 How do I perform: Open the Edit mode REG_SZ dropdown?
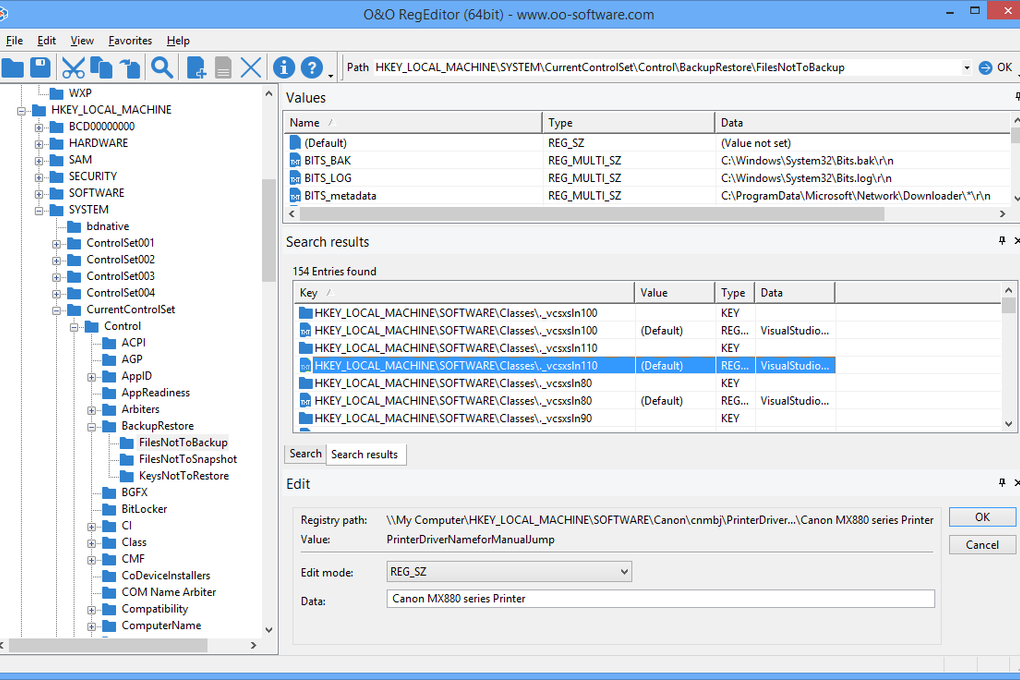(x=509, y=571)
